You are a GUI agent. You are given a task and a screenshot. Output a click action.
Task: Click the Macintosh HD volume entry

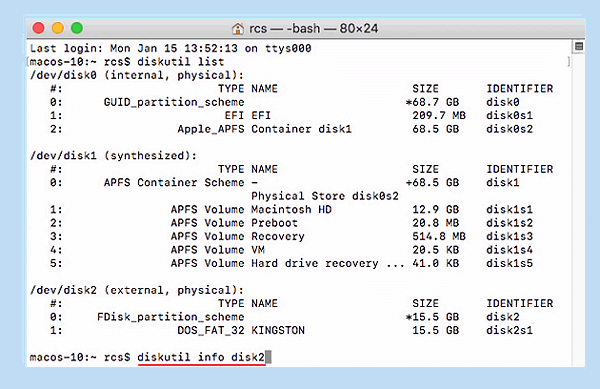click(x=291, y=210)
